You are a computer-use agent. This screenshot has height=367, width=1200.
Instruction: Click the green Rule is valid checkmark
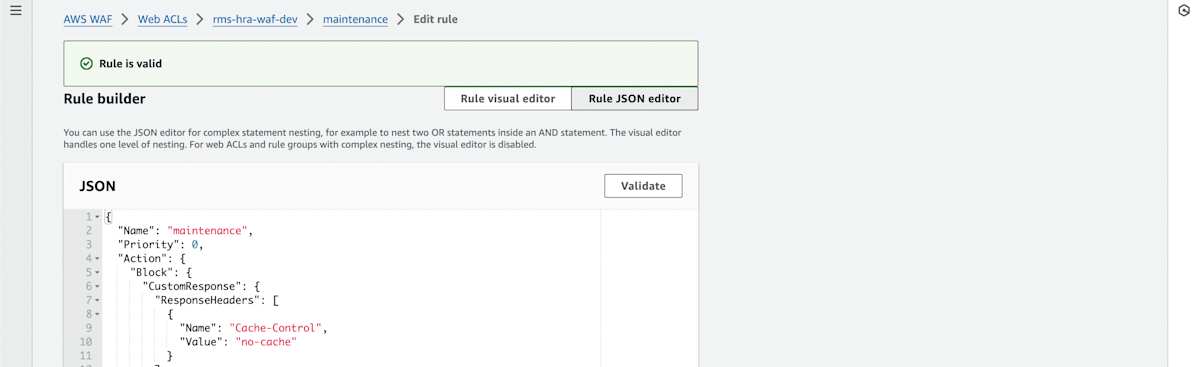coord(86,63)
